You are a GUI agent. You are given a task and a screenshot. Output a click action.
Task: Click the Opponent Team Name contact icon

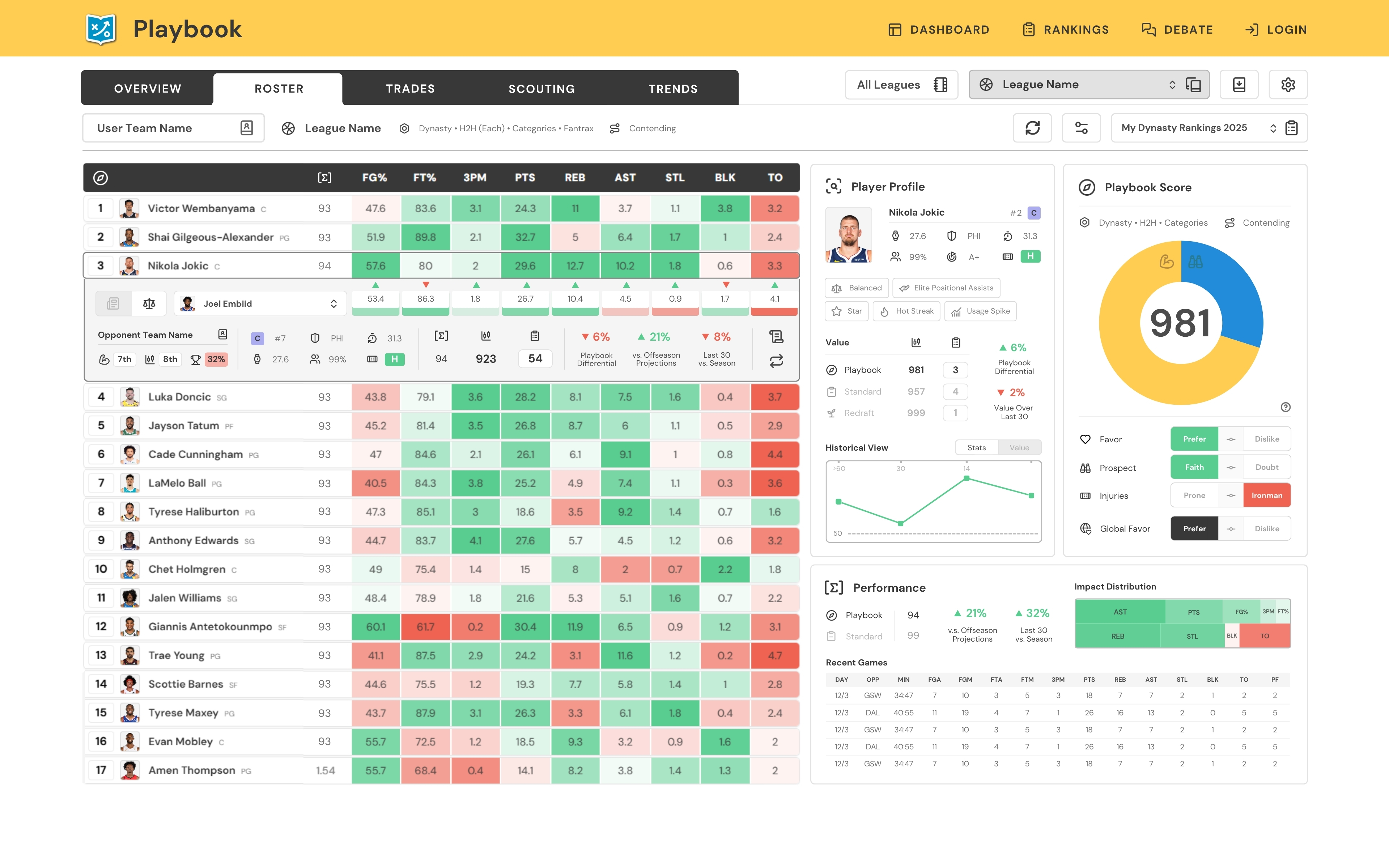pyautogui.click(x=223, y=335)
